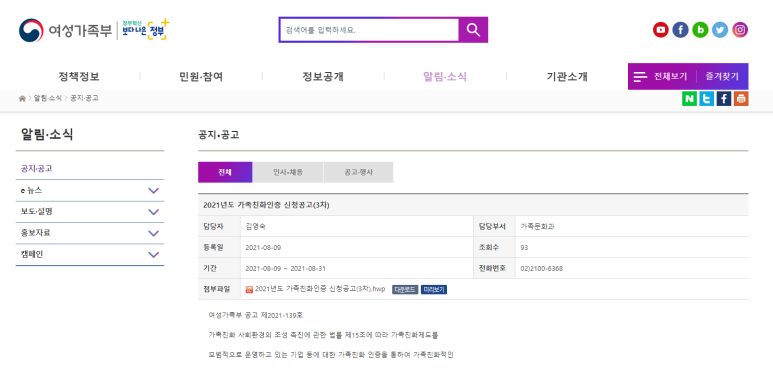
Task: Click post title 2021년도 가족친화인증 신청공고(3차)
Action: (x=266, y=205)
